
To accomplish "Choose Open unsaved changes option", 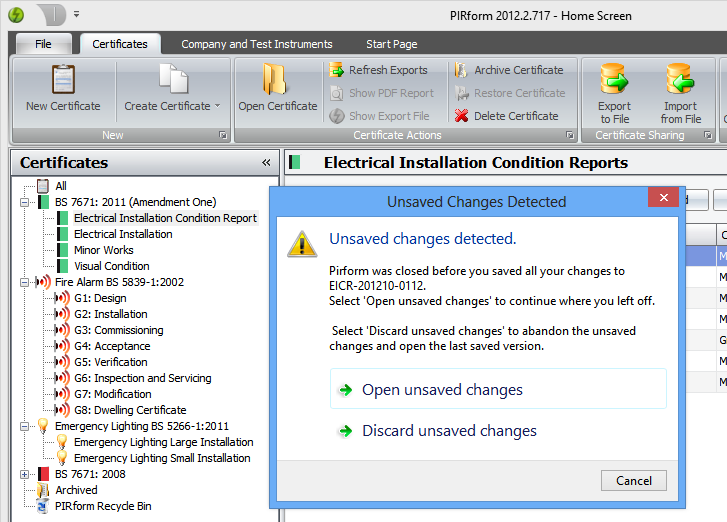I will tap(442, 390).
